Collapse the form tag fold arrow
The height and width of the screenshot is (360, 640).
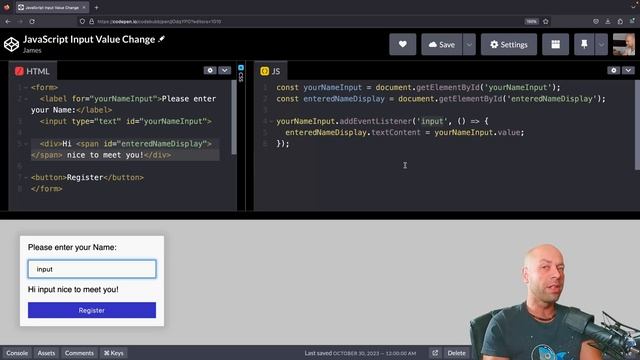(x=26, y=87)
